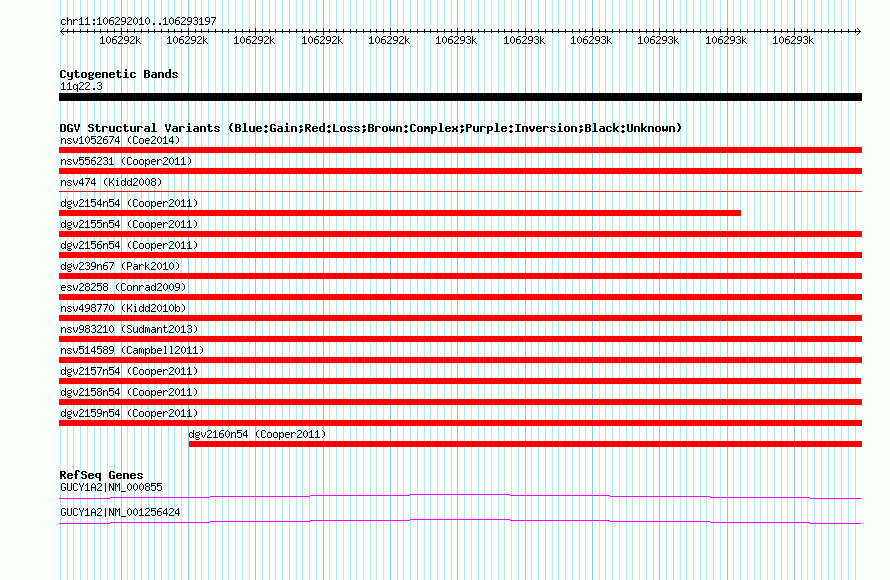Open variant dgv2157n54 (Cooper2011) label

coord(129,371)
